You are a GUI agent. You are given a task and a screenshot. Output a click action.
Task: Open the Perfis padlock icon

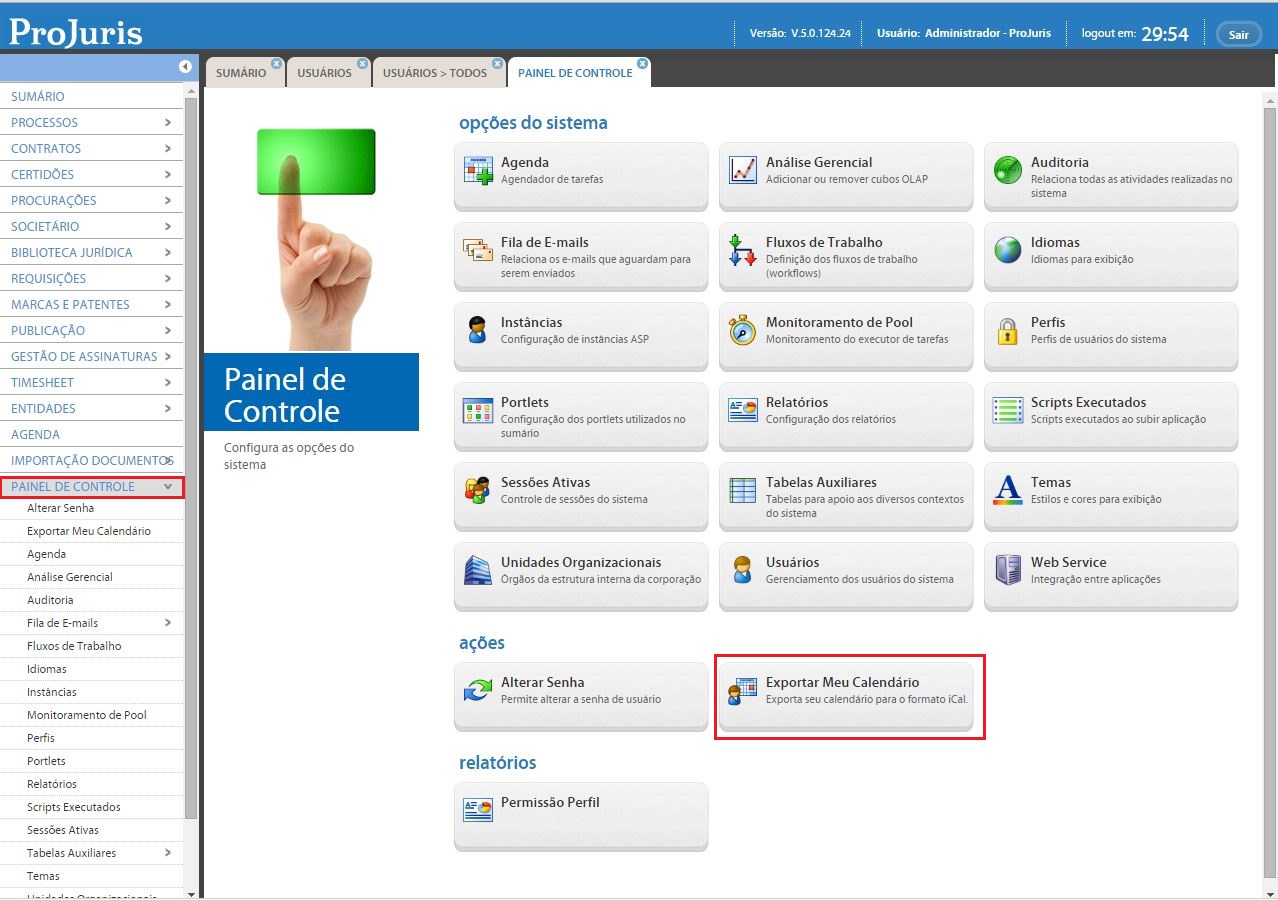tap(1008, 330)
